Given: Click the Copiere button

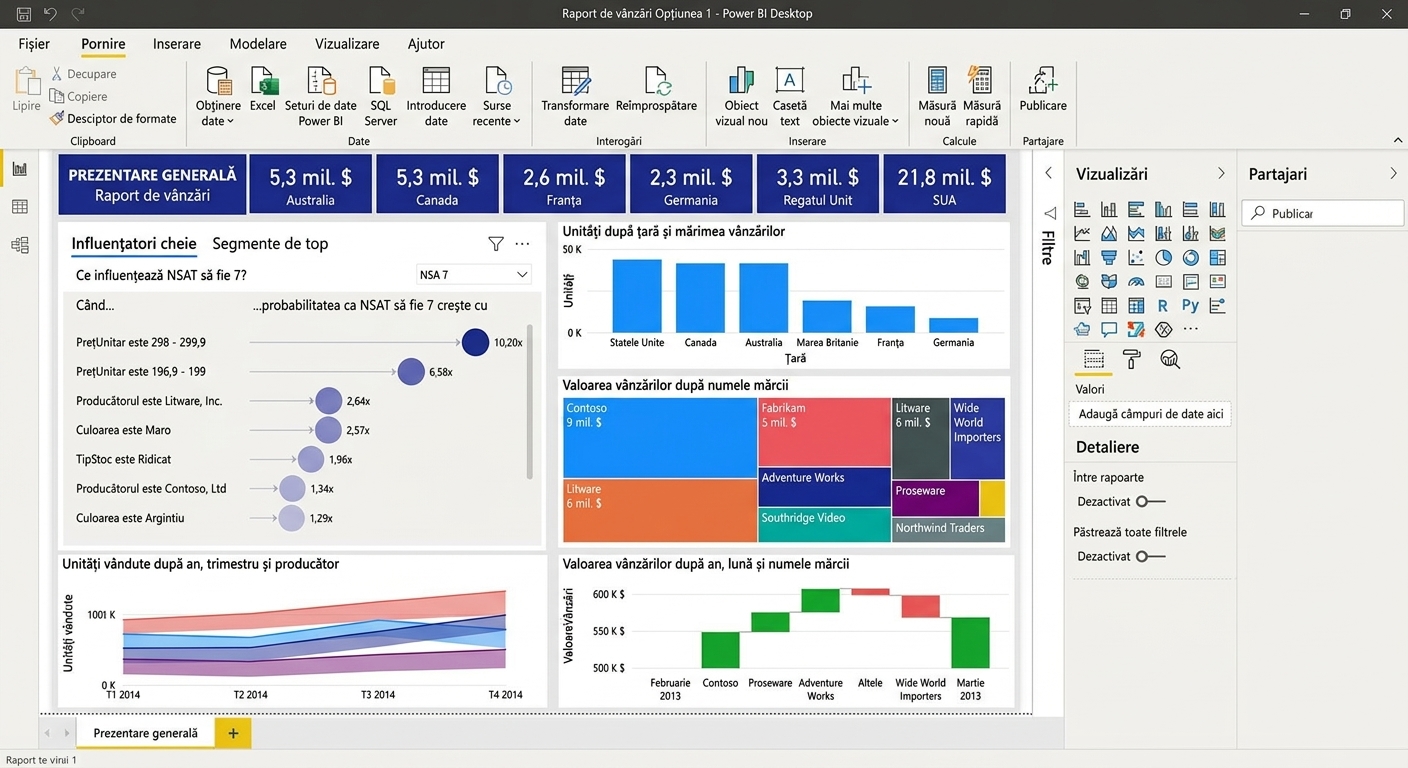Looking at the screenshot, I should [79, 96].
